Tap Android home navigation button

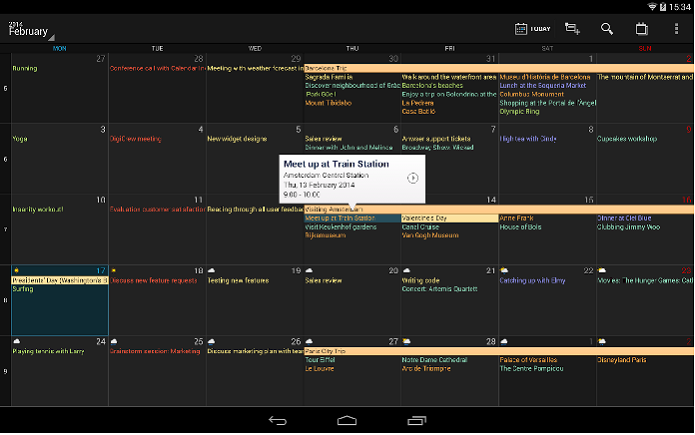coord(347,420)
